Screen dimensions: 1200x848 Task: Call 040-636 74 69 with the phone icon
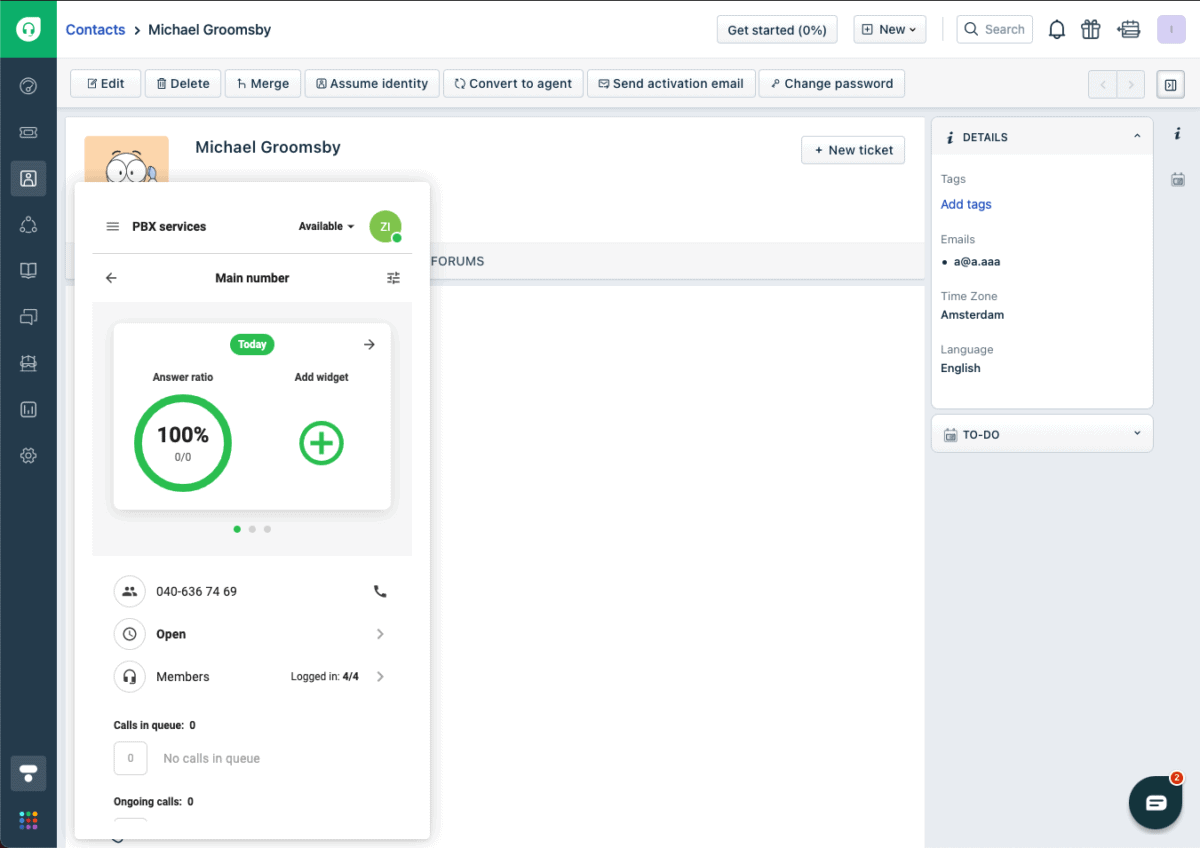[x=380, y=591]
